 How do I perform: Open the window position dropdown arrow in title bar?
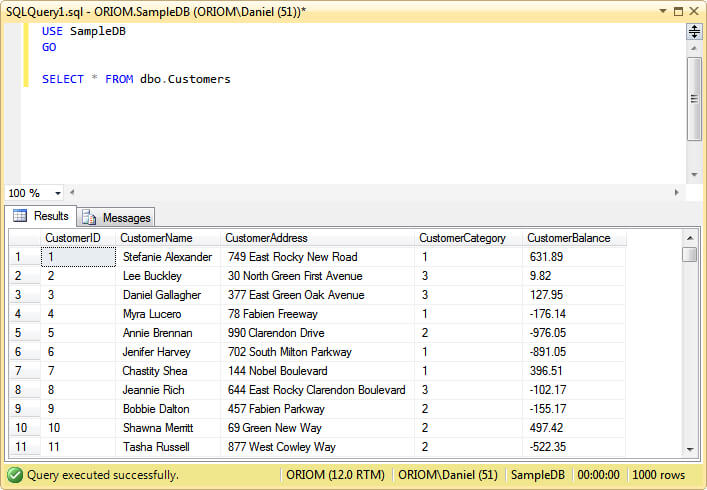pos(663,9)
